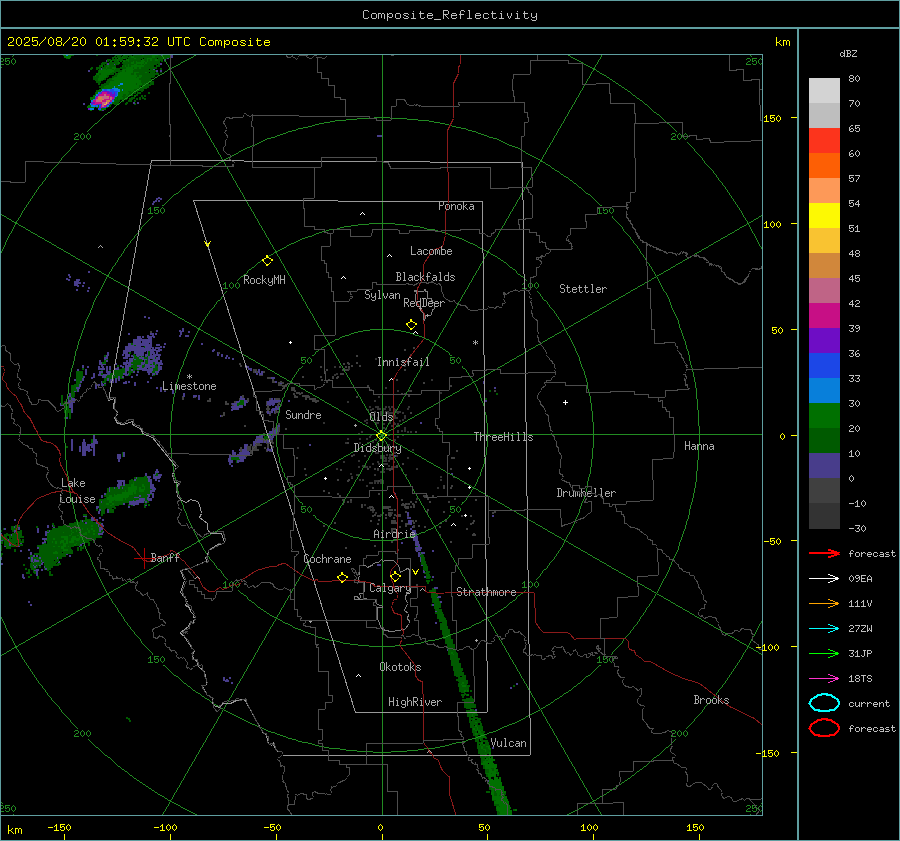Click the Blackfalds city label

[425, 277]
